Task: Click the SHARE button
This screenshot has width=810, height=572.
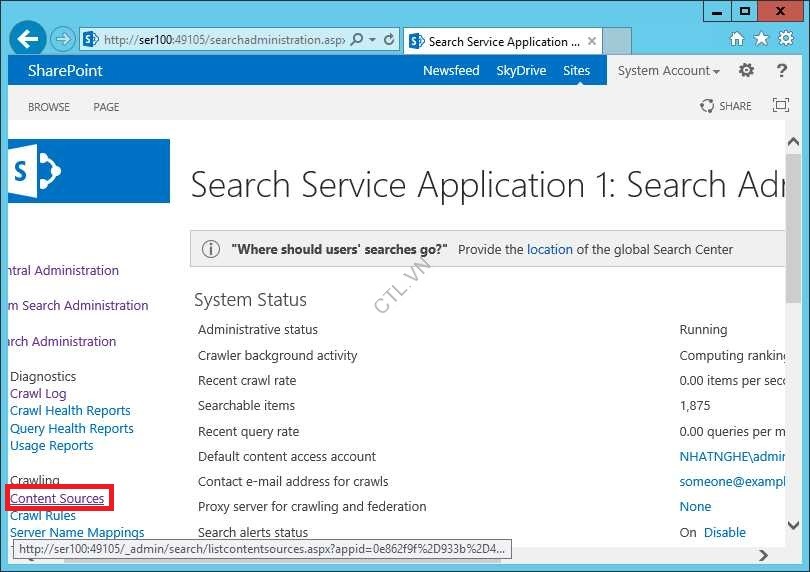Action: tap(725, 106)
